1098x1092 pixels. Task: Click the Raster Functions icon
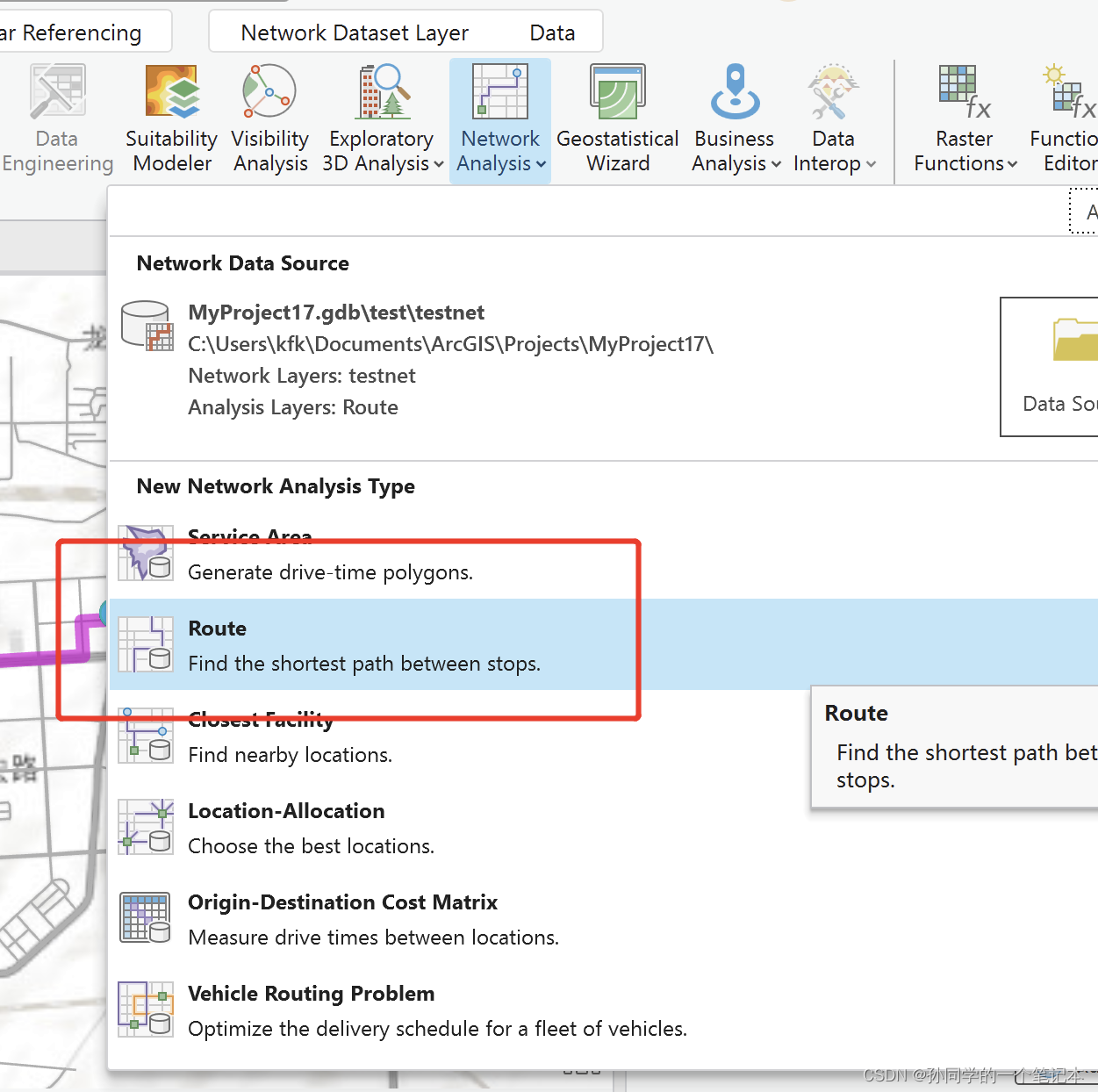[964, 91]
